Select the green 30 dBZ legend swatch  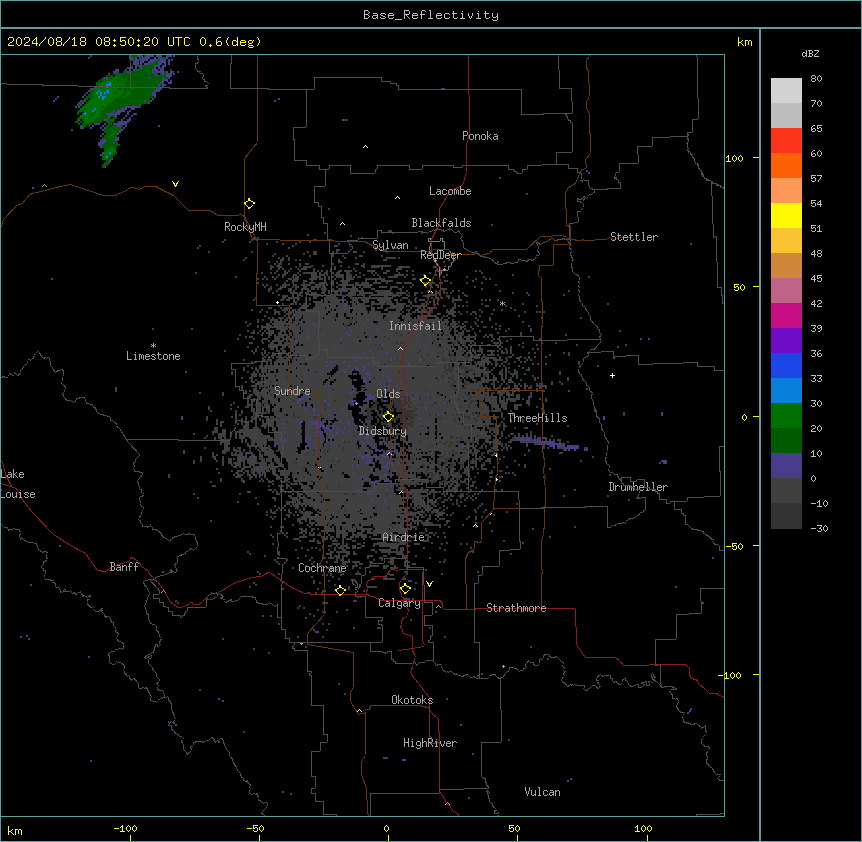[786, 416]
